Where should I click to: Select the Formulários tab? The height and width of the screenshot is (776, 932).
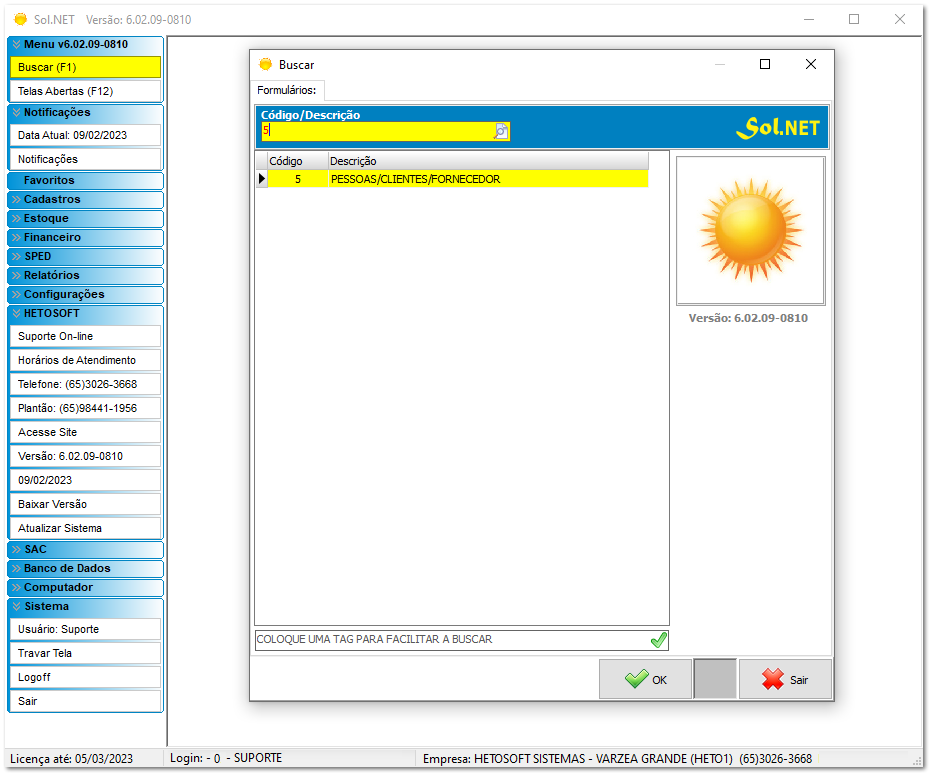pyautogui.click(x=286, y=90)
